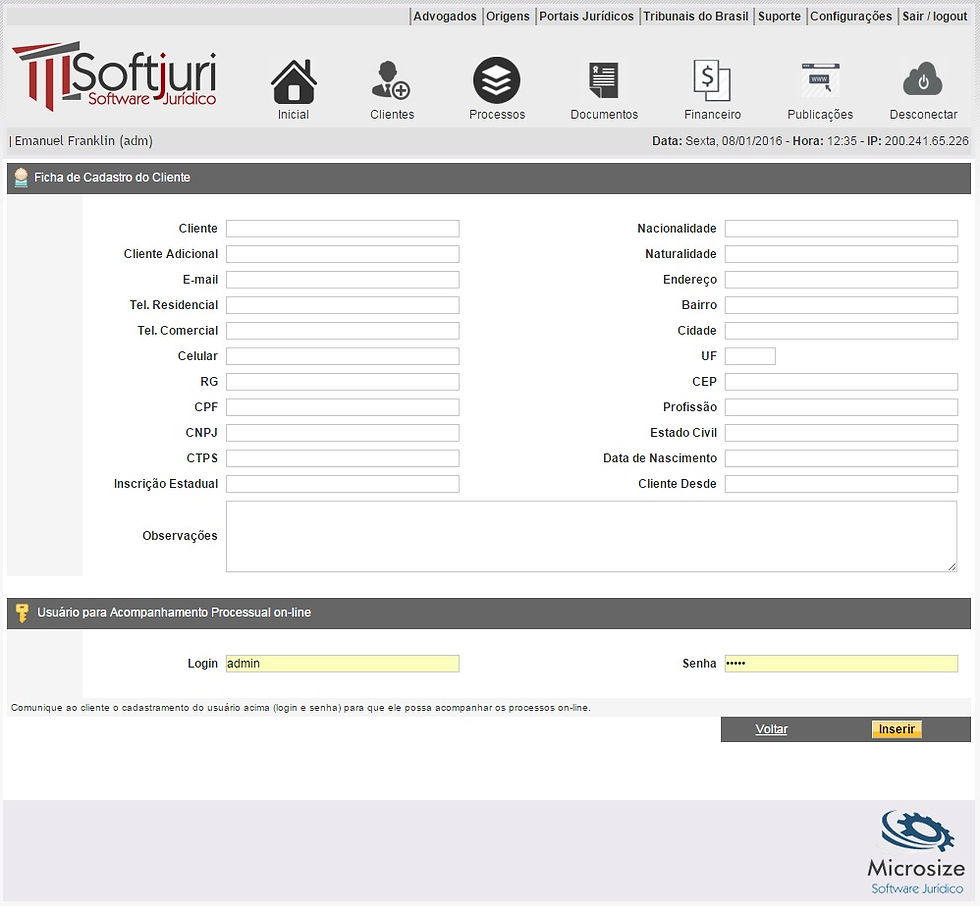
Task: Click Sair / logout link
Action: coord(934,16)
